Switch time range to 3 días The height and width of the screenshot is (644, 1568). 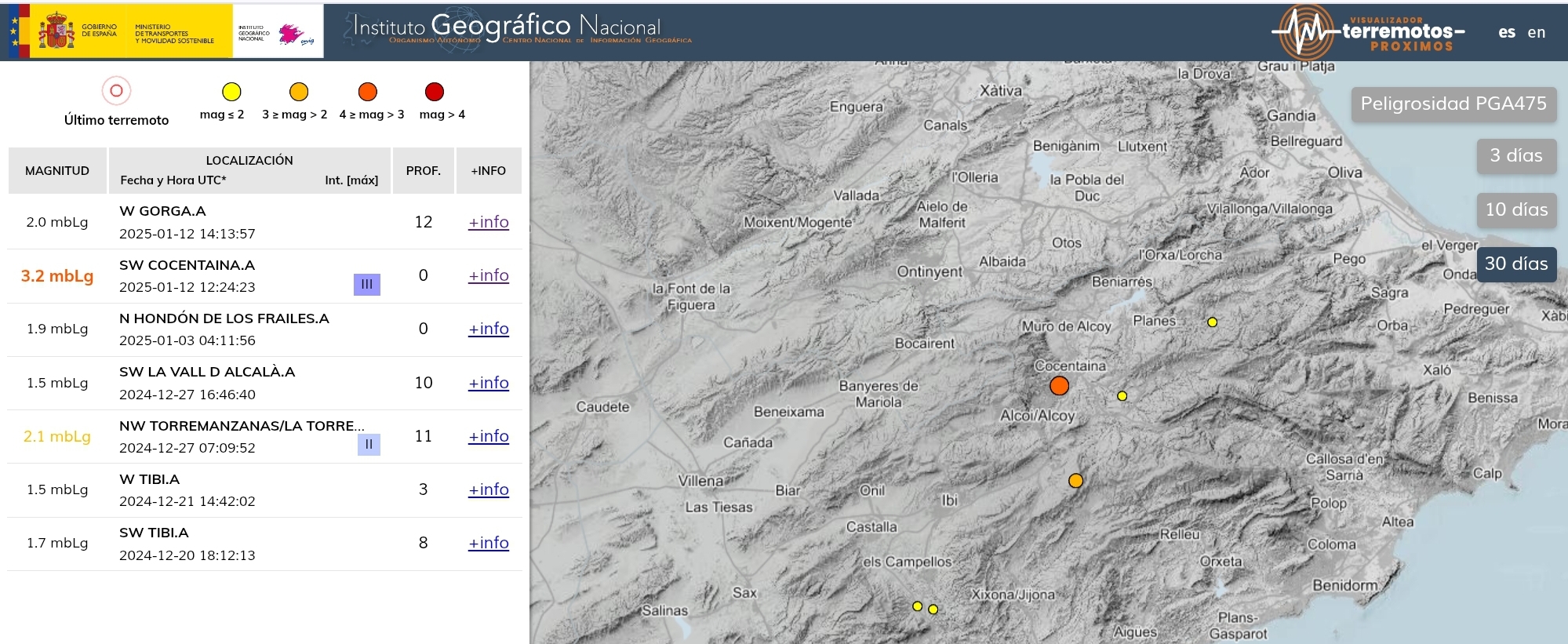pyautogui.click(x=1515, y=156)
